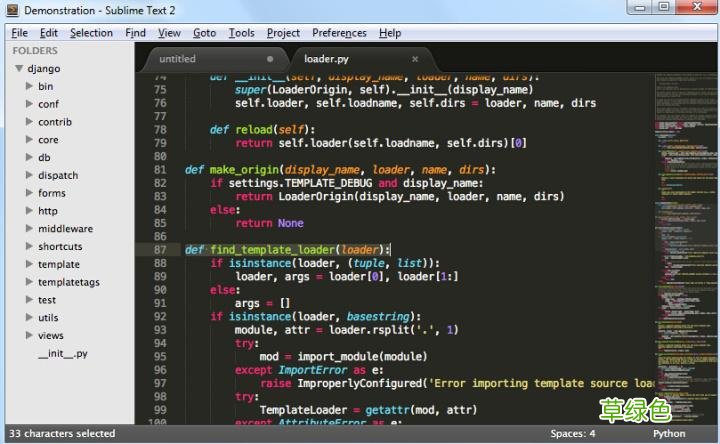720x444 pixels.
Task: Click "33 characters selected" status text
Action: point(62,433)
